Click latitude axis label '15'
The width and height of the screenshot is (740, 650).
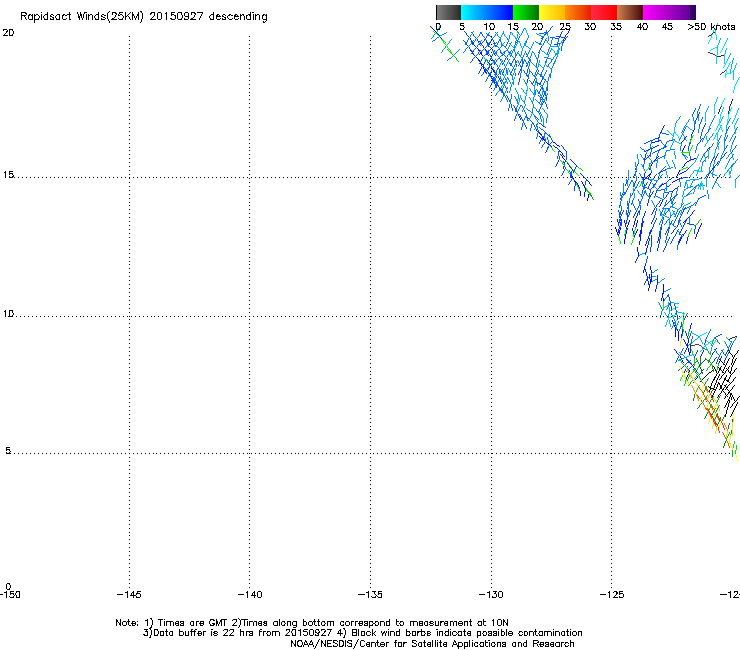pyautogui.click(x=8, y=175)
